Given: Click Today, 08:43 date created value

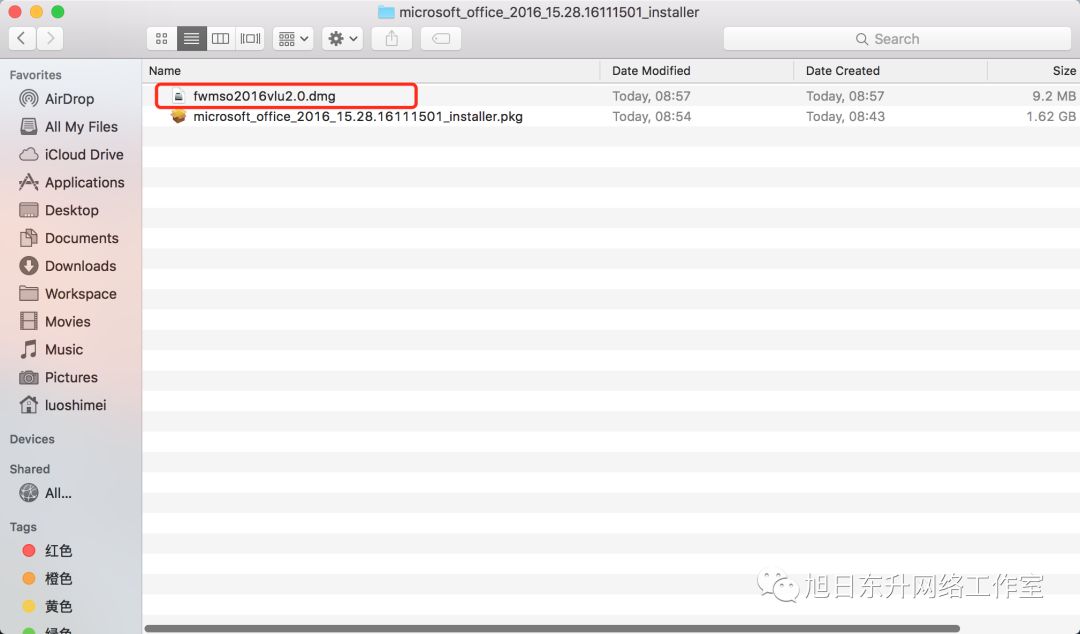Looking at the screenshot, I should coord(846,116).
